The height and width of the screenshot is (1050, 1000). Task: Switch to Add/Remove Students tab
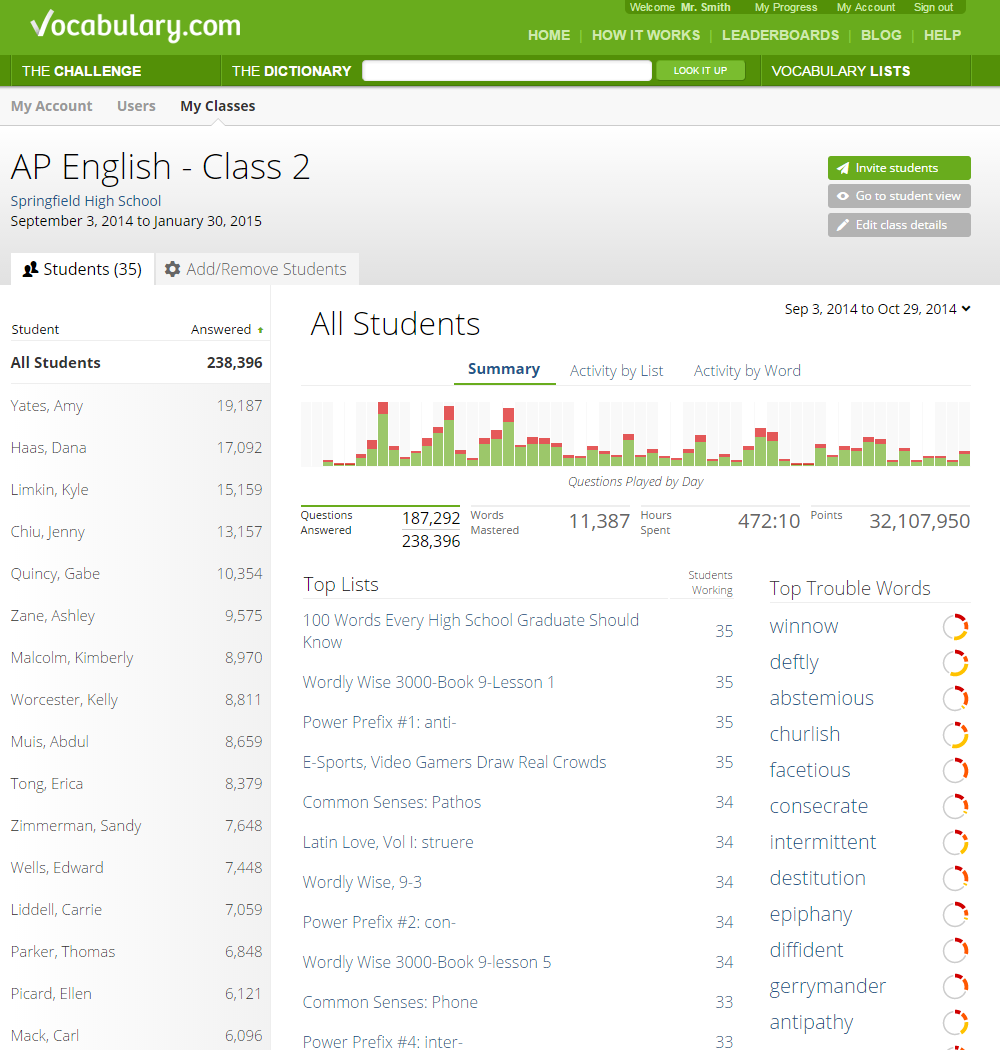coord(256,269)
